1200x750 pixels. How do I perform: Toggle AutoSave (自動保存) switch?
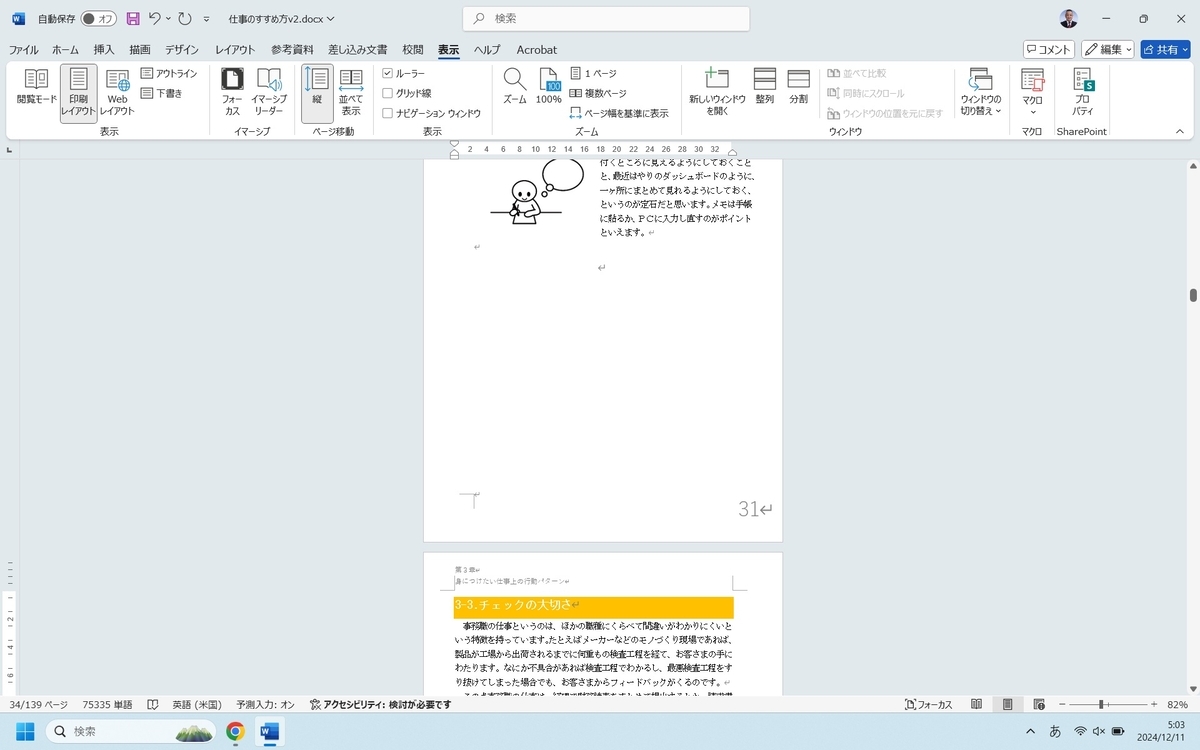[x=98, y=19]
